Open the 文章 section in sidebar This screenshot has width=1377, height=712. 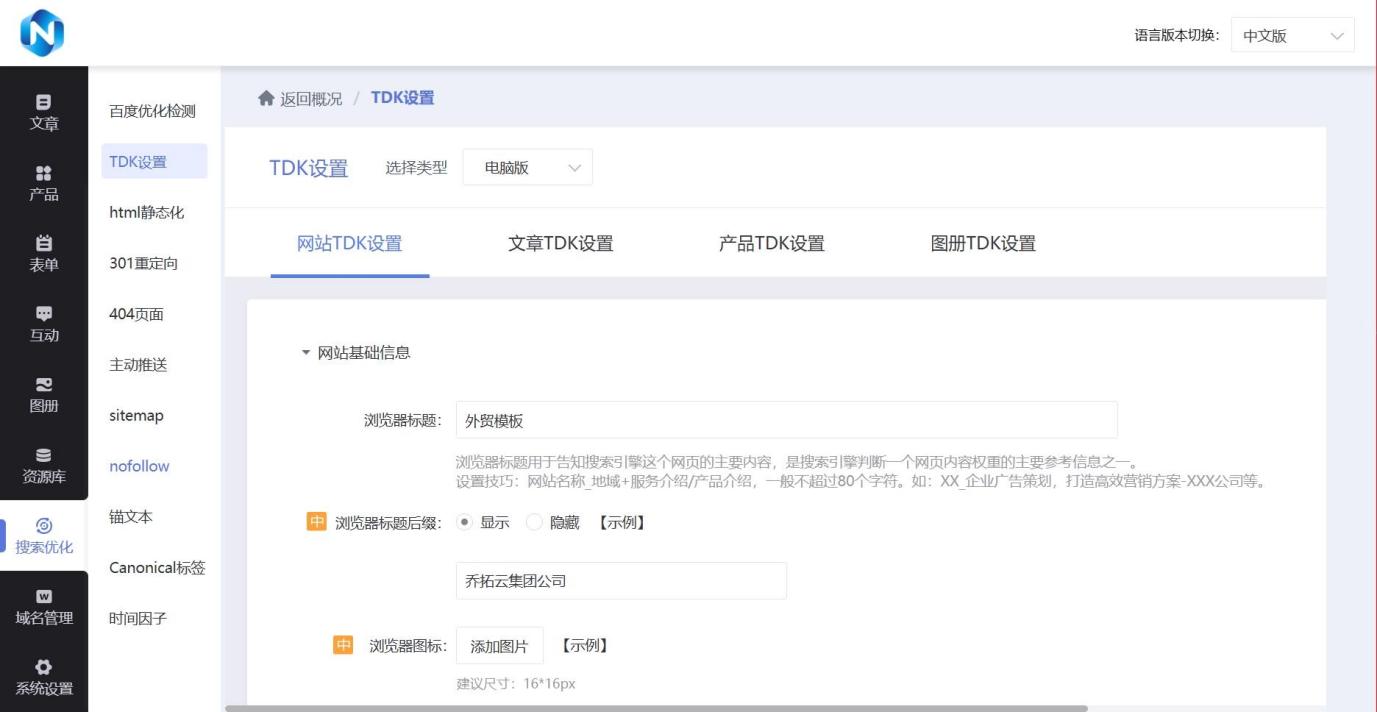pos(44,112)
